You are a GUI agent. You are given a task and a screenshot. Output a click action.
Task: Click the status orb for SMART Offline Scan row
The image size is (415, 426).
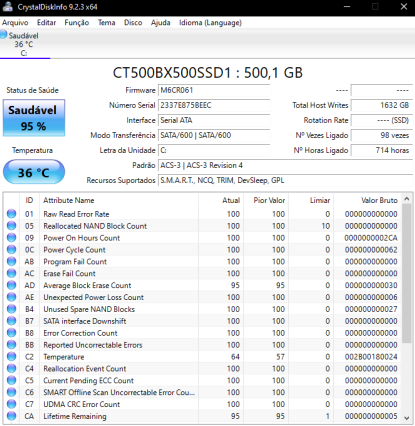[x=11, y=392]
